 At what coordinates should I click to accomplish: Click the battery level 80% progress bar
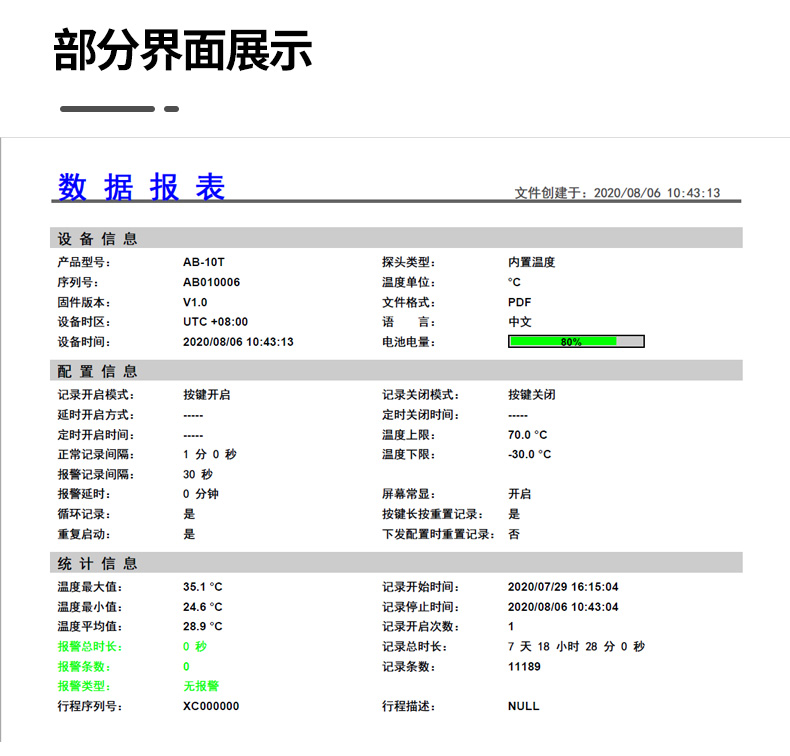pos(576,341)
